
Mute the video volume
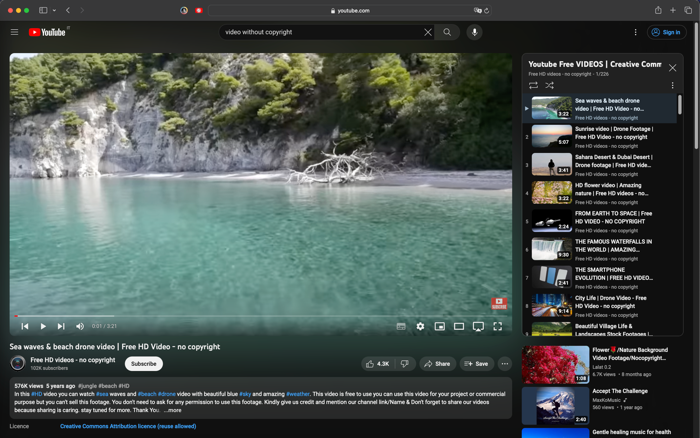coord(80,326)
